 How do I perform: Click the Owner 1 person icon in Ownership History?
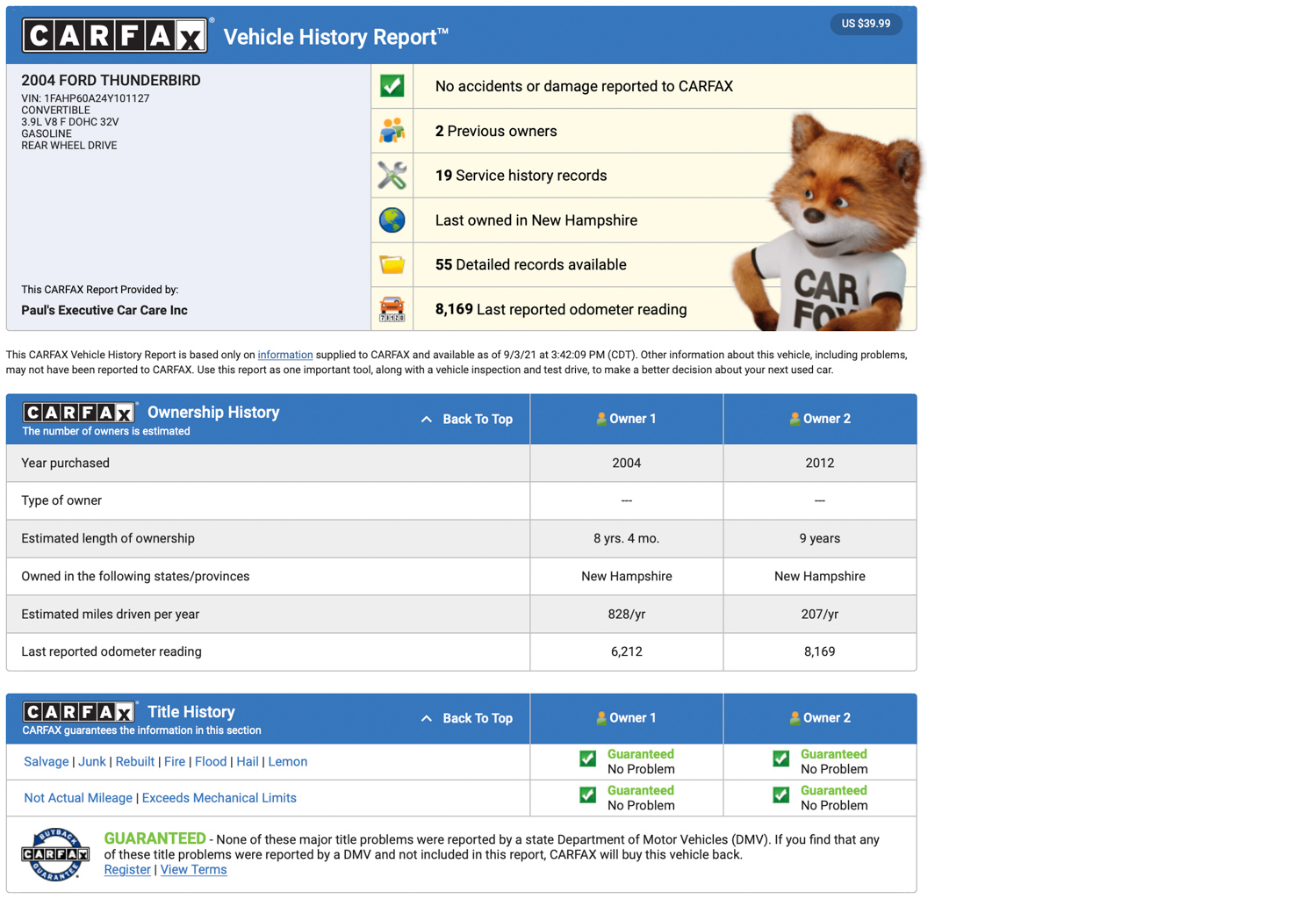click(601, 419)
